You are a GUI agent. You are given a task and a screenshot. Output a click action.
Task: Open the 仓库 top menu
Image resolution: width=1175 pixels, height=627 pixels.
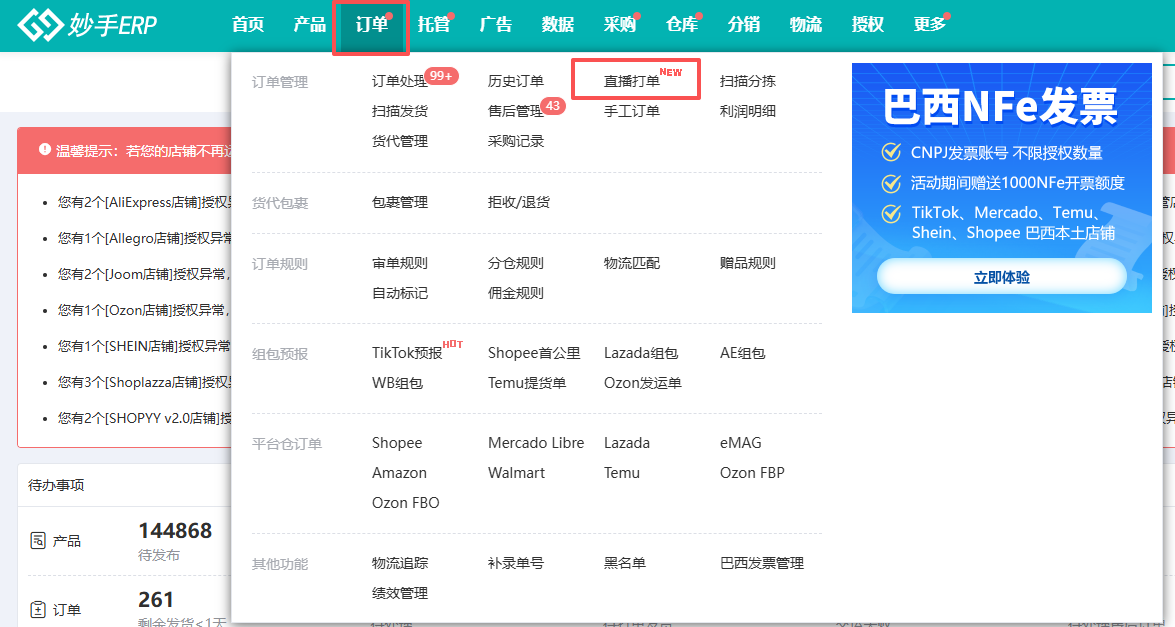pos(682,25)
